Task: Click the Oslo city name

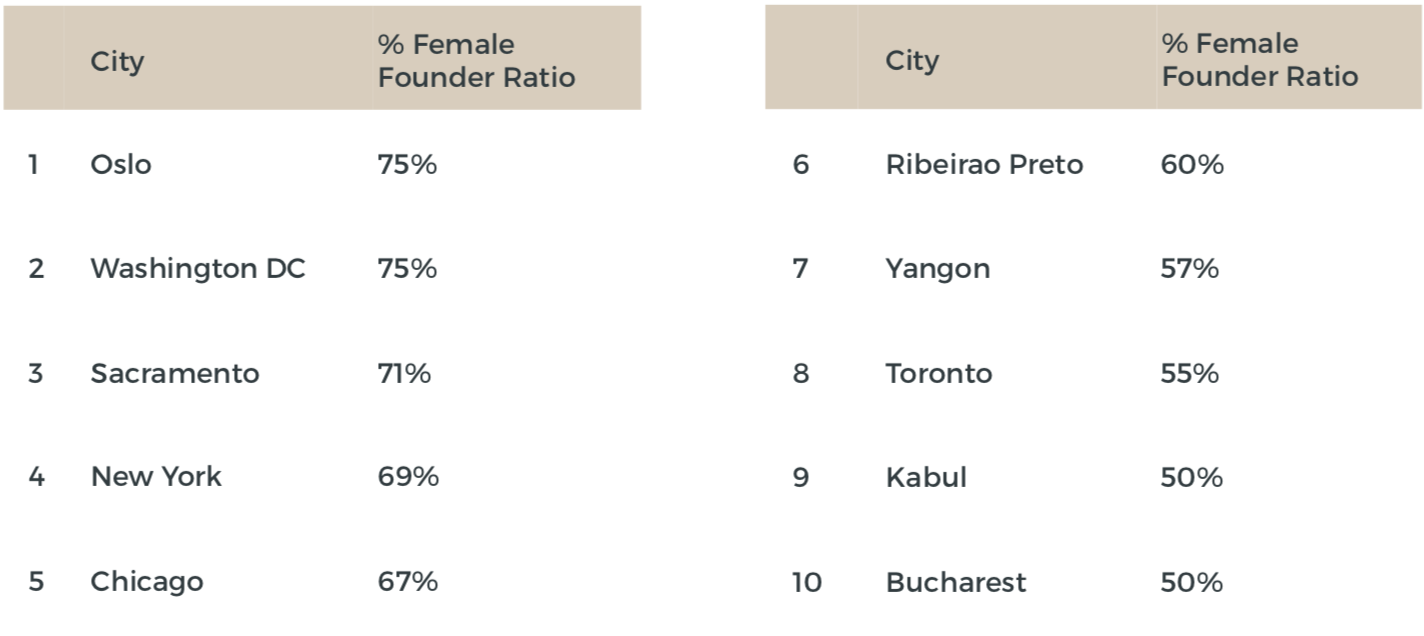Action: click(x=121, y=165)
